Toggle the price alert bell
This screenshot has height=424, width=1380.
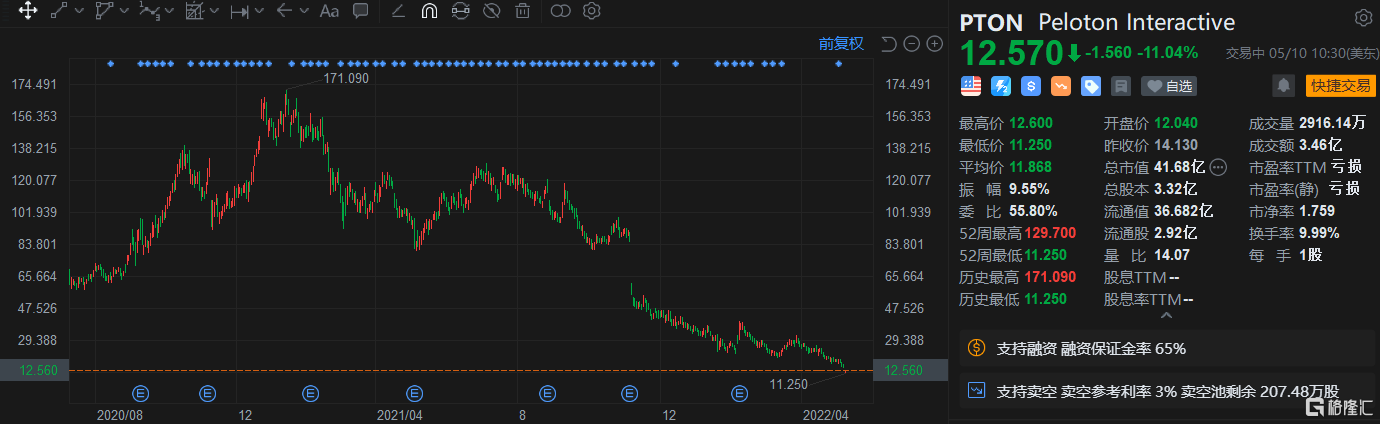[1283, 86]
